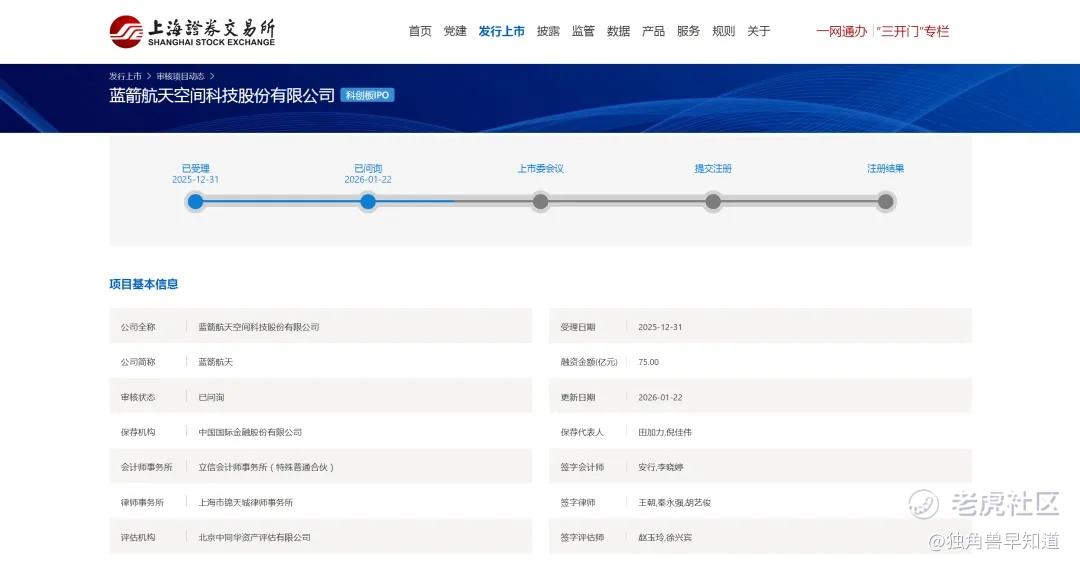Click the 2025-12-31 date in the progress timeline

click(x=196, y=180)
